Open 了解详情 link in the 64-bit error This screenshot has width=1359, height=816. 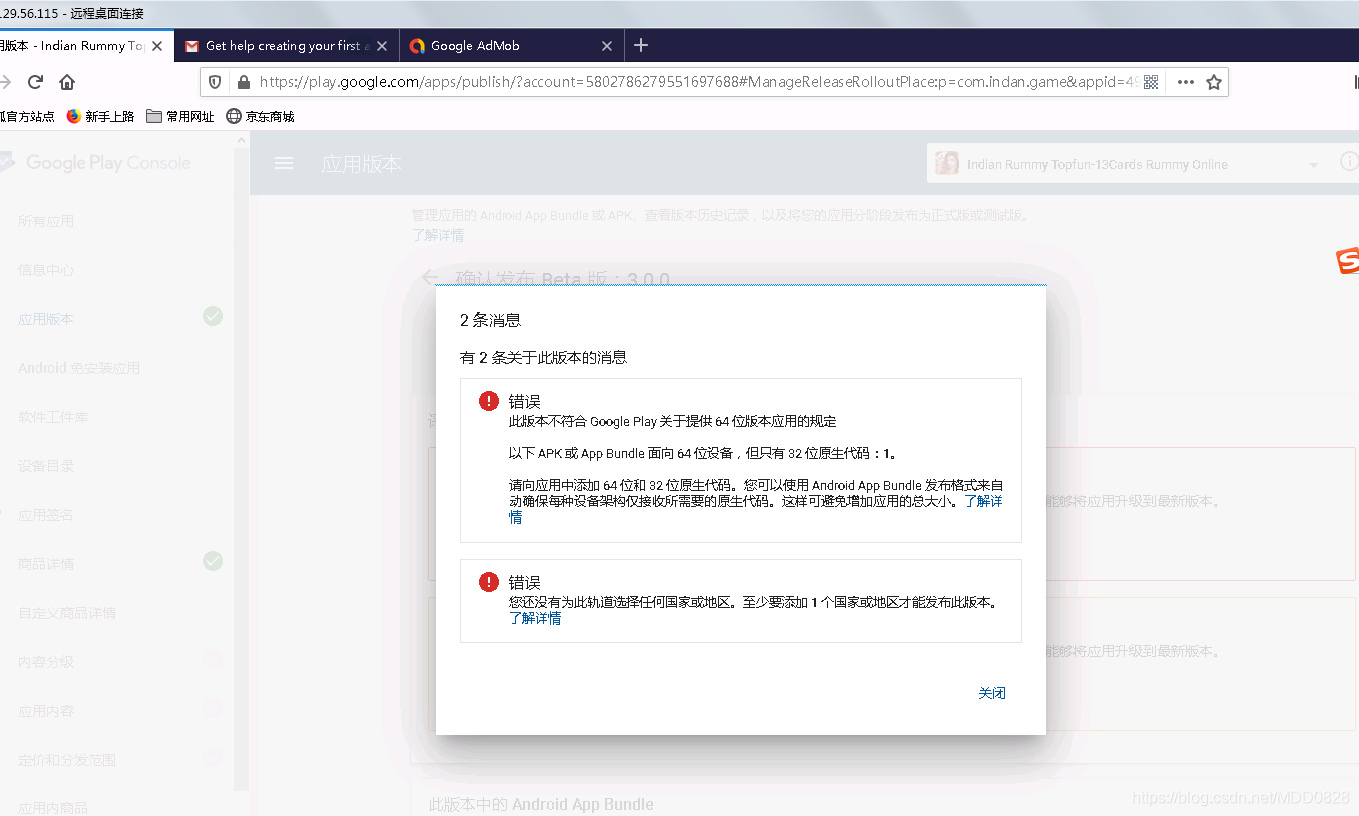click(983, 501)
